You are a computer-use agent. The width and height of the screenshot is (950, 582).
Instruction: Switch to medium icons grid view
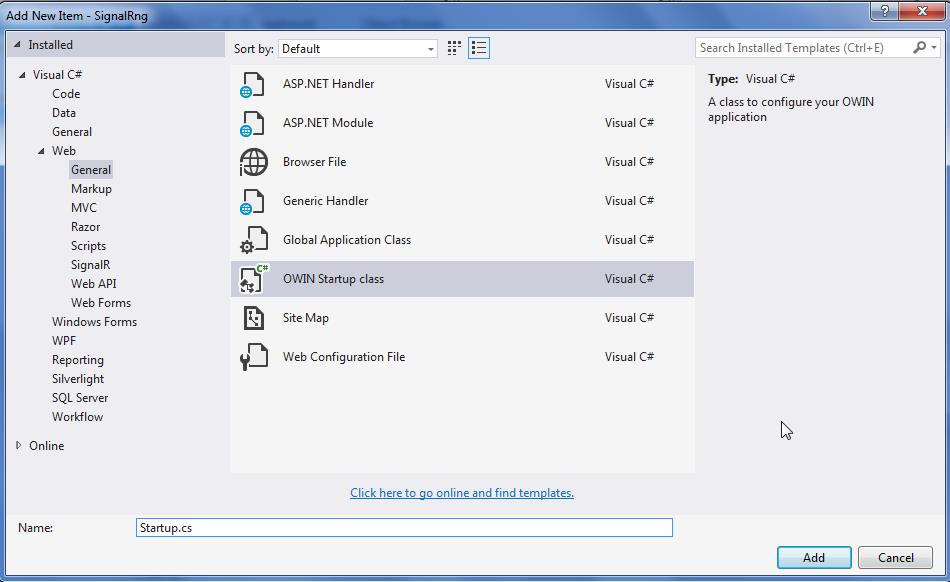pyautogui.click(x=454, y=48)
